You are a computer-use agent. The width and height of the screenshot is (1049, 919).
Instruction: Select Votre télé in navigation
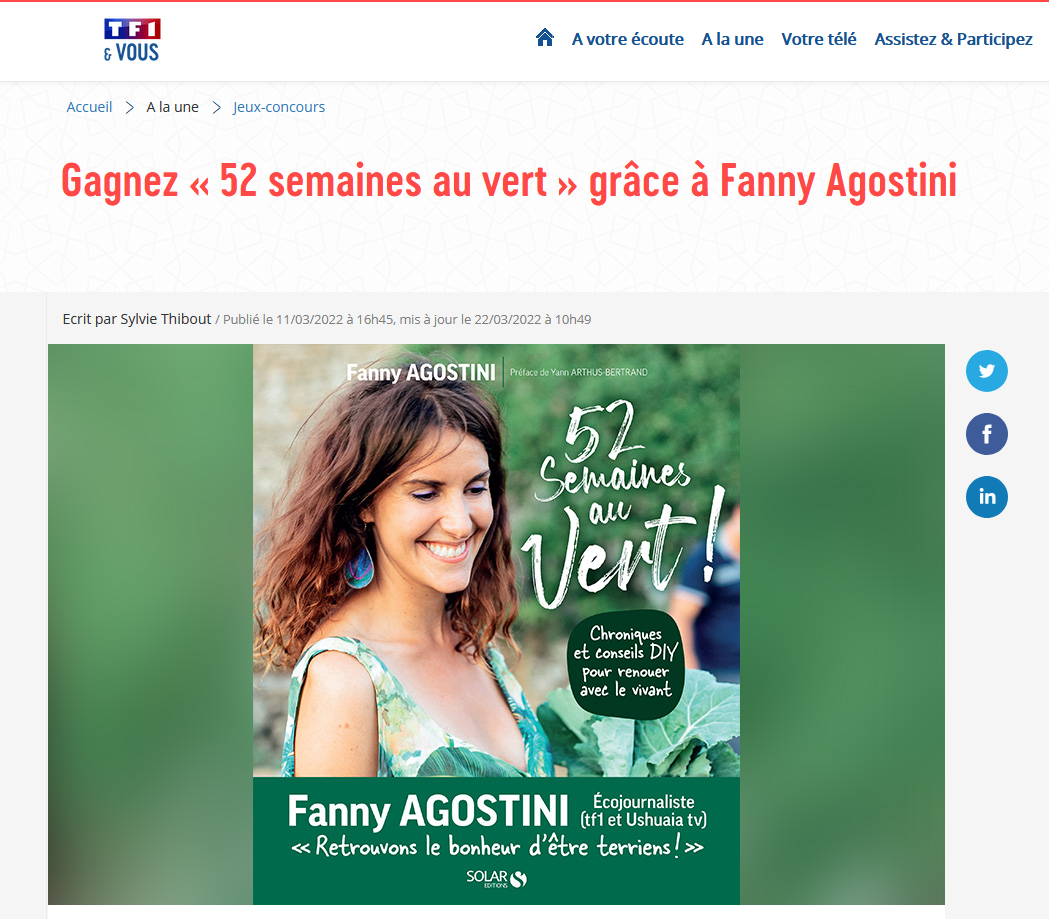point(819,39)
